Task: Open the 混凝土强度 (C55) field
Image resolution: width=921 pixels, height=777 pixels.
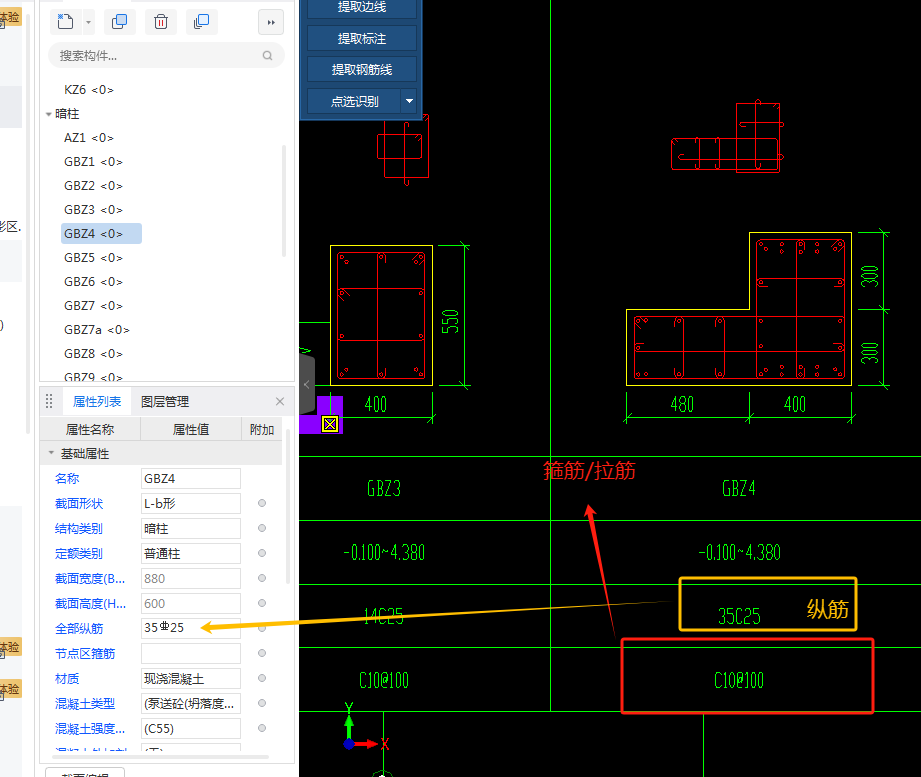Action: pyautogui.click(x=191, y=729)
